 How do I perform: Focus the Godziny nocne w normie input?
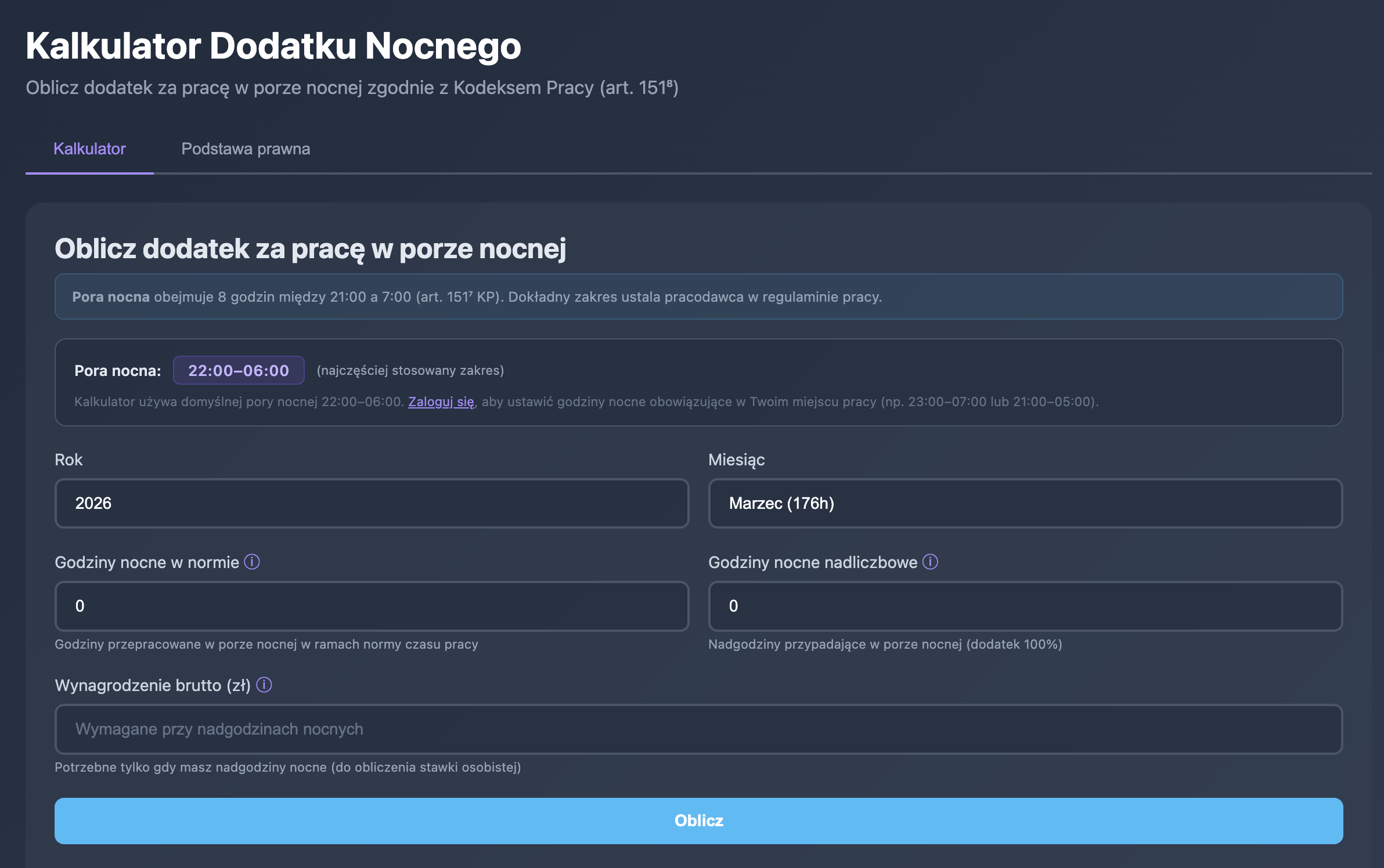[x=372, y=606]
